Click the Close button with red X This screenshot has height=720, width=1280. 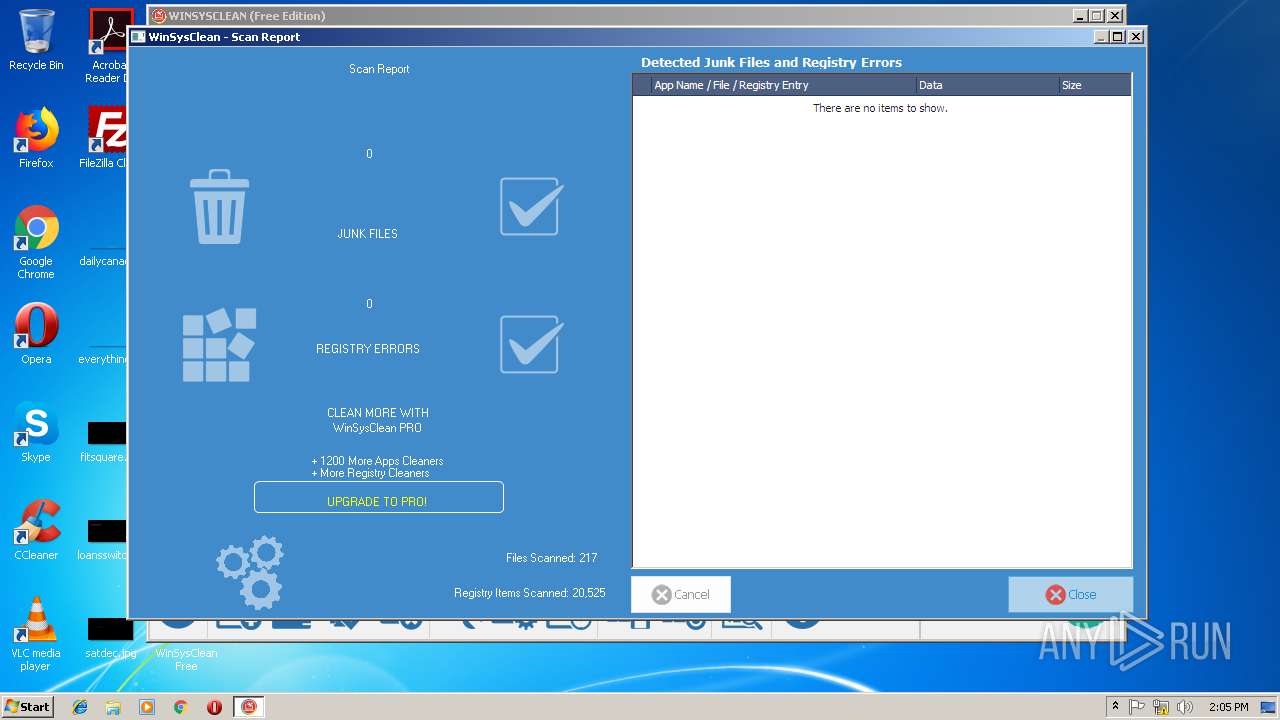point(1071,594)
